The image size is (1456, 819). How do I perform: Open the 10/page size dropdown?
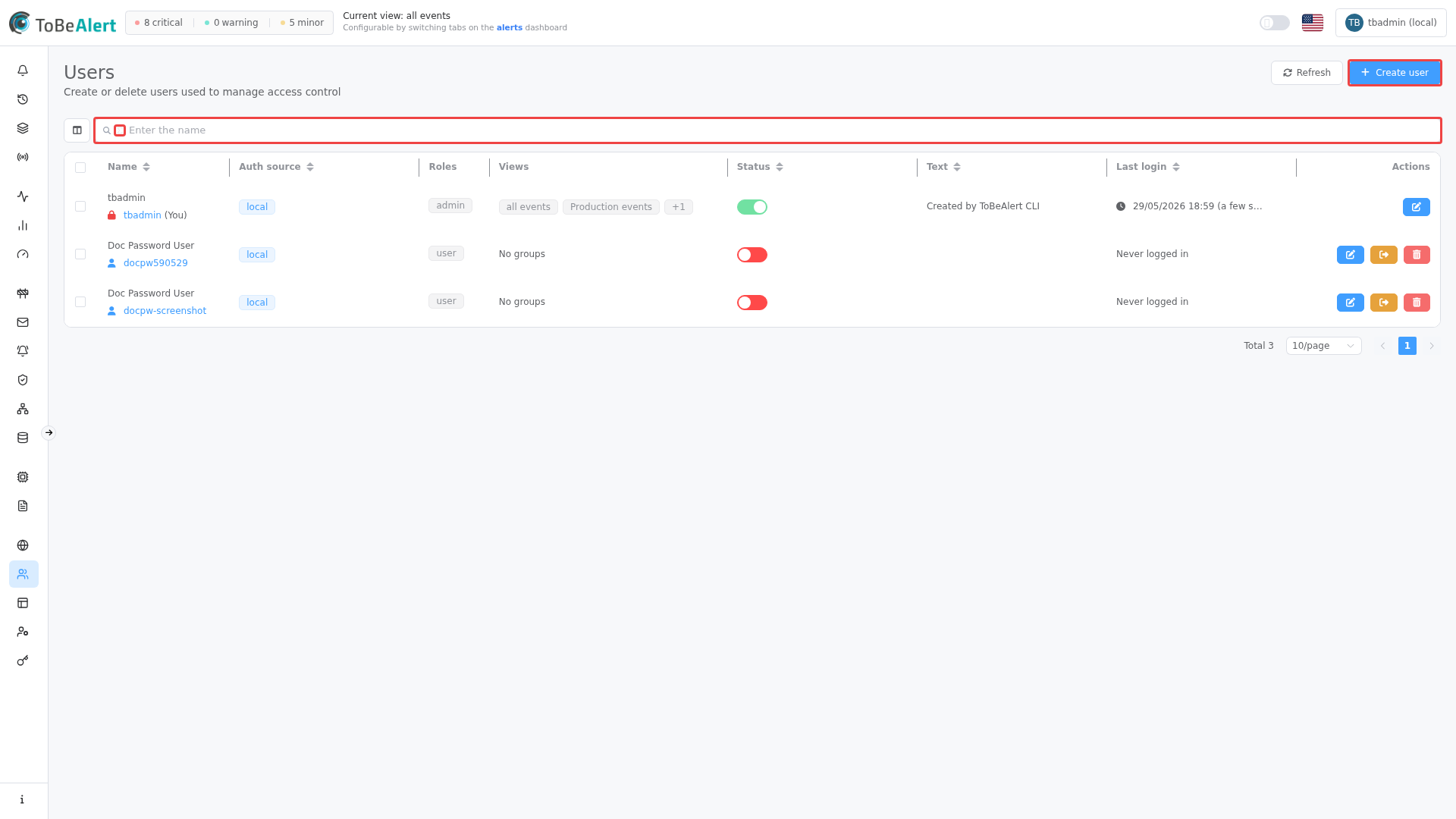tap(1323, 346)
